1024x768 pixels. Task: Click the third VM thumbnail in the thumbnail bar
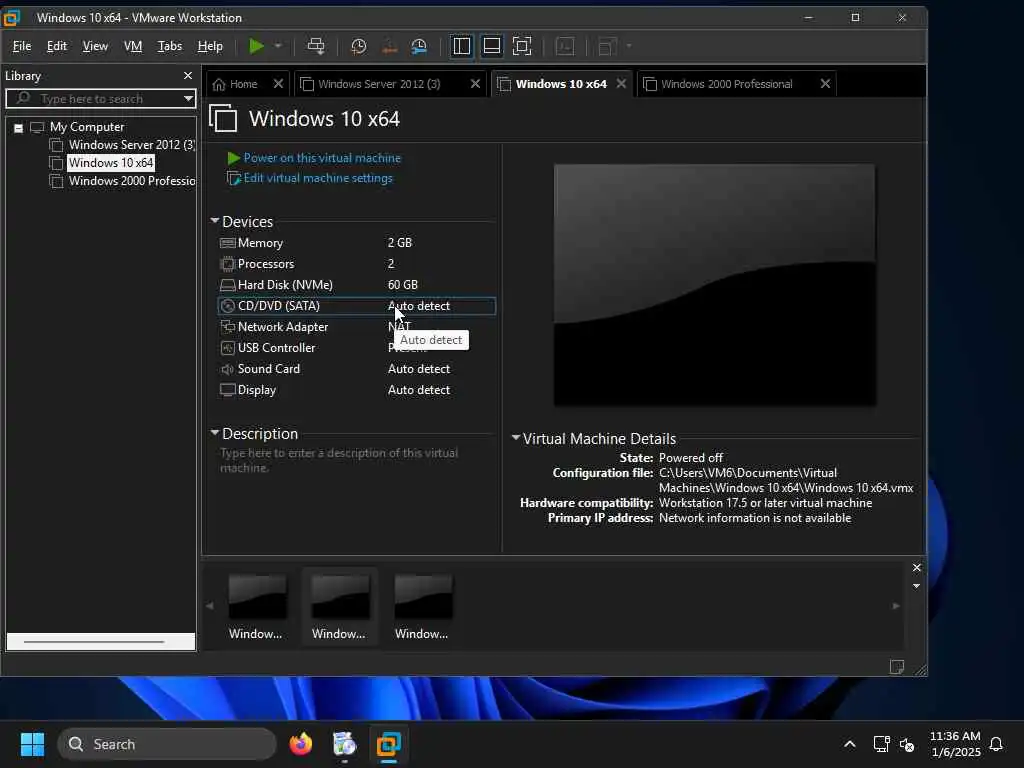tap(423, 607)
